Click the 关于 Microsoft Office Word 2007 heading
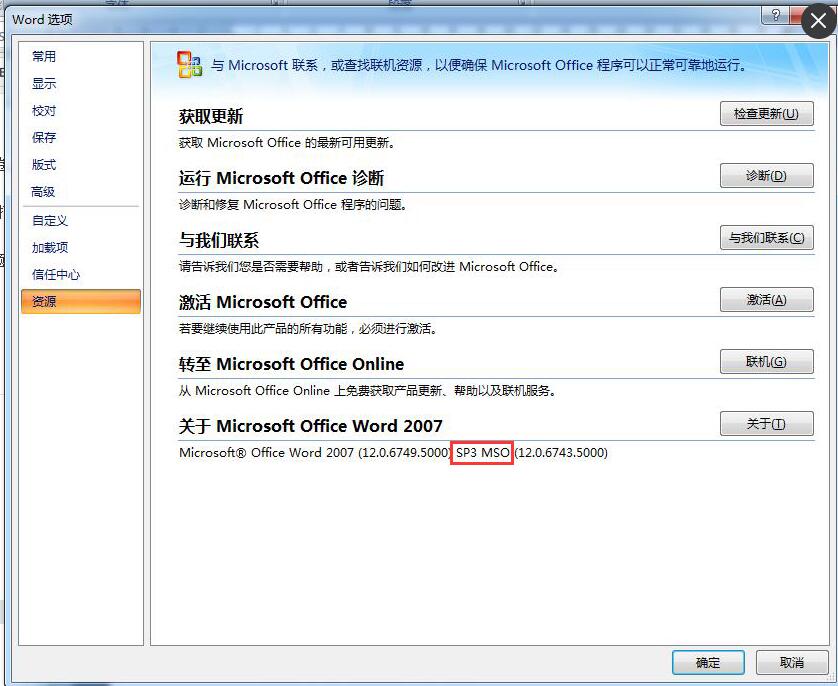This screenshot has height=686, width=838. (x=311, y=426)
